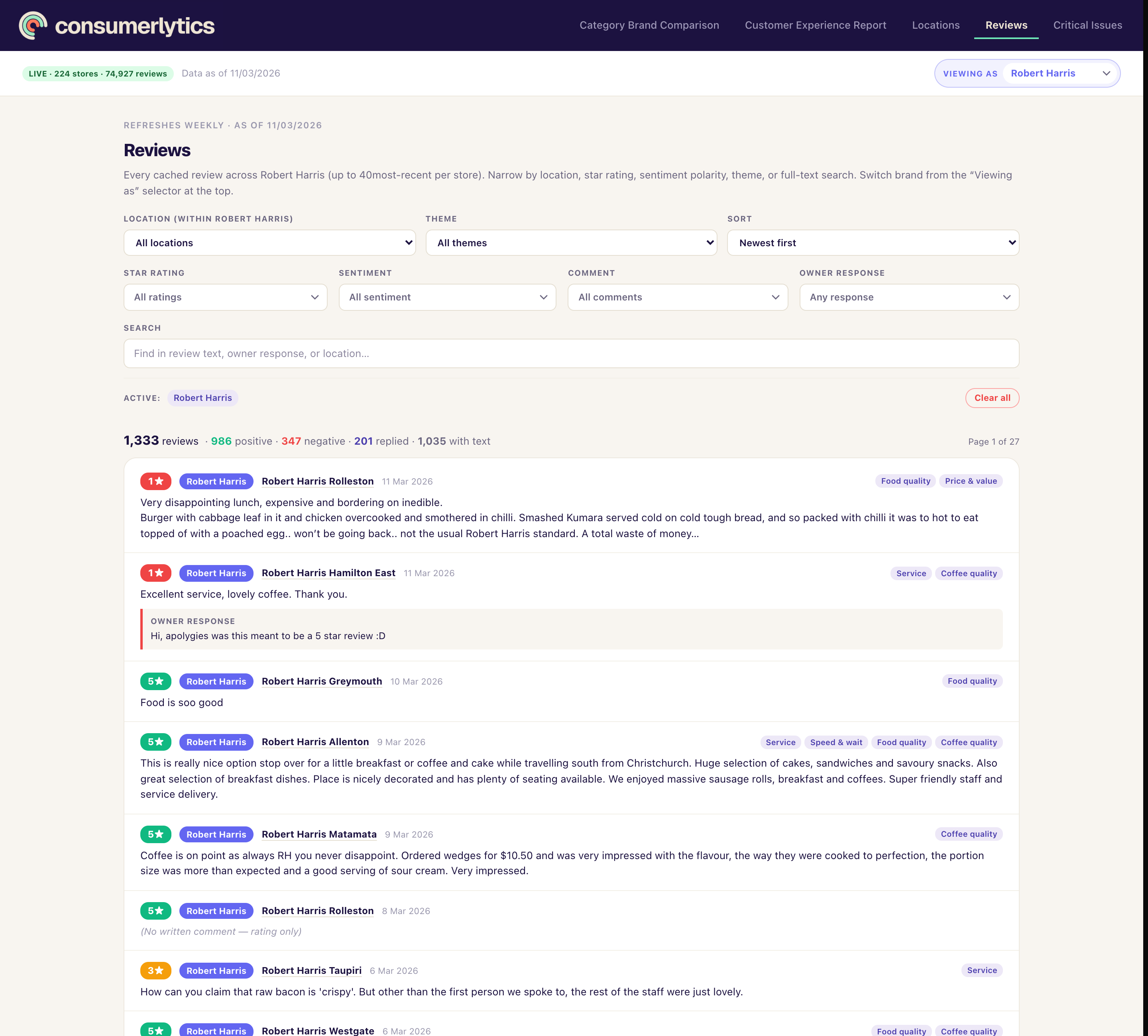
Task: Click the 'Data as of 11/03/2026' text
Action: tap(231, 73)
